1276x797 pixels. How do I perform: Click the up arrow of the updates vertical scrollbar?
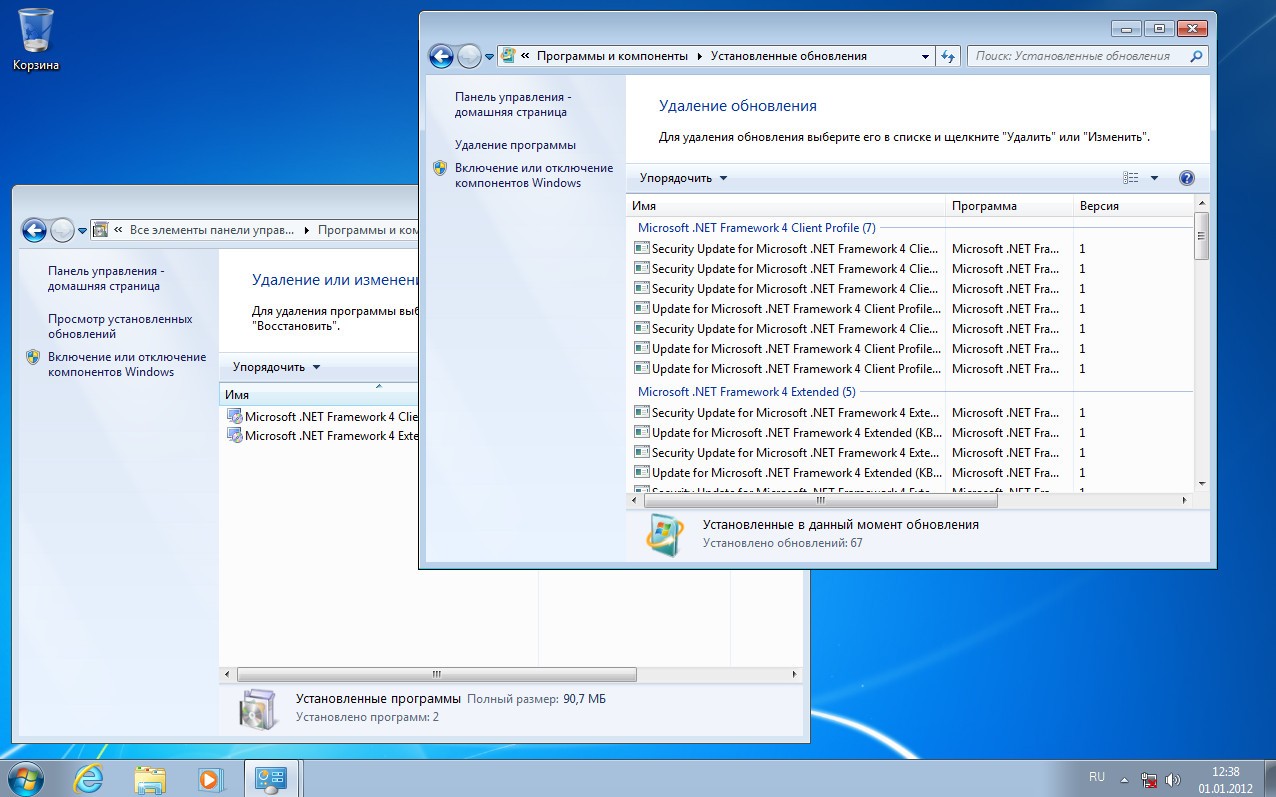point(1202,204)
